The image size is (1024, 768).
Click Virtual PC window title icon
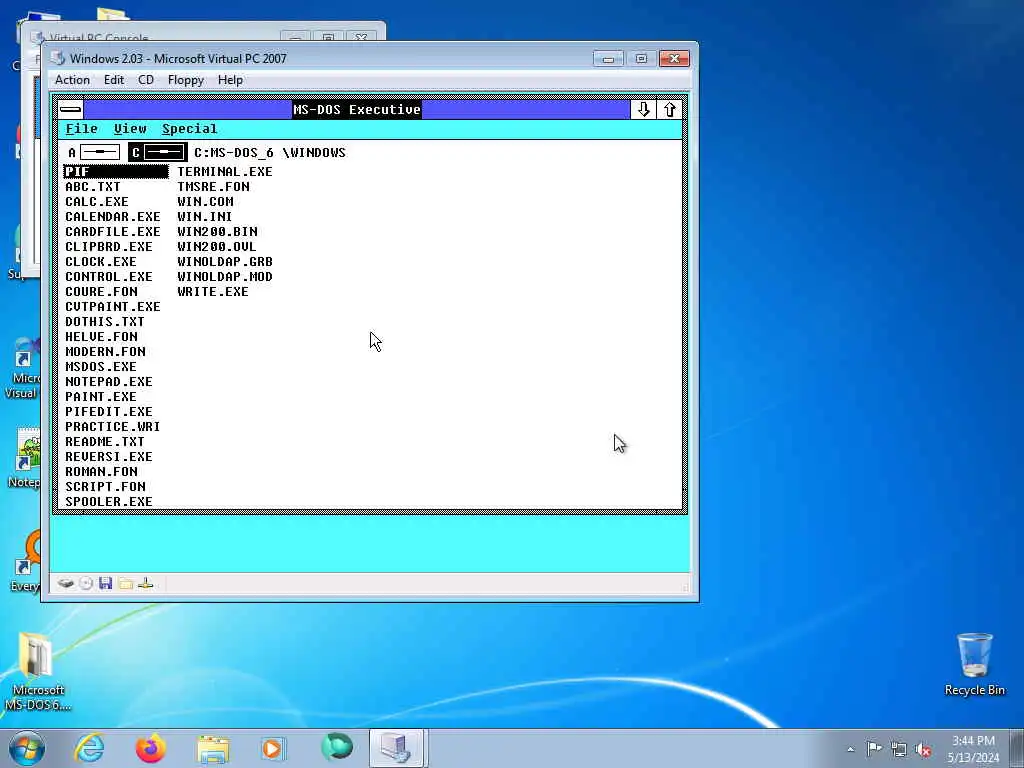point(58,58)
